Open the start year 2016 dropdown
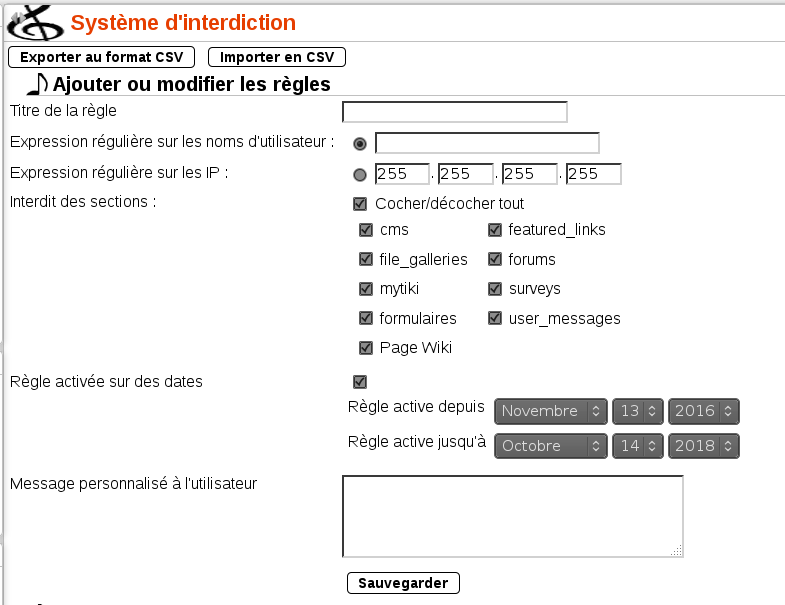 coord(704,411)
